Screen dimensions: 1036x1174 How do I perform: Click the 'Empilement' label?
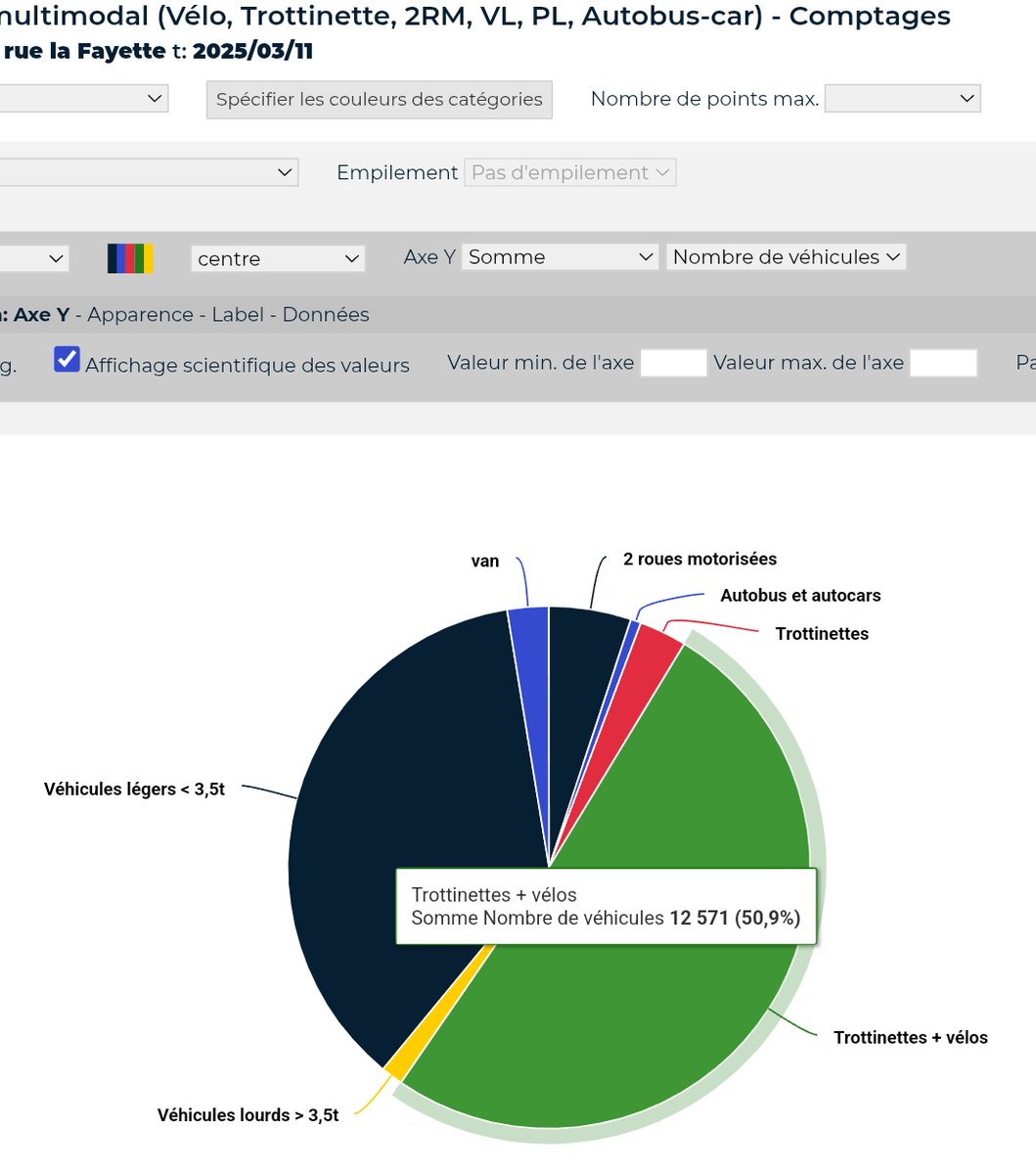click(397, 172)
